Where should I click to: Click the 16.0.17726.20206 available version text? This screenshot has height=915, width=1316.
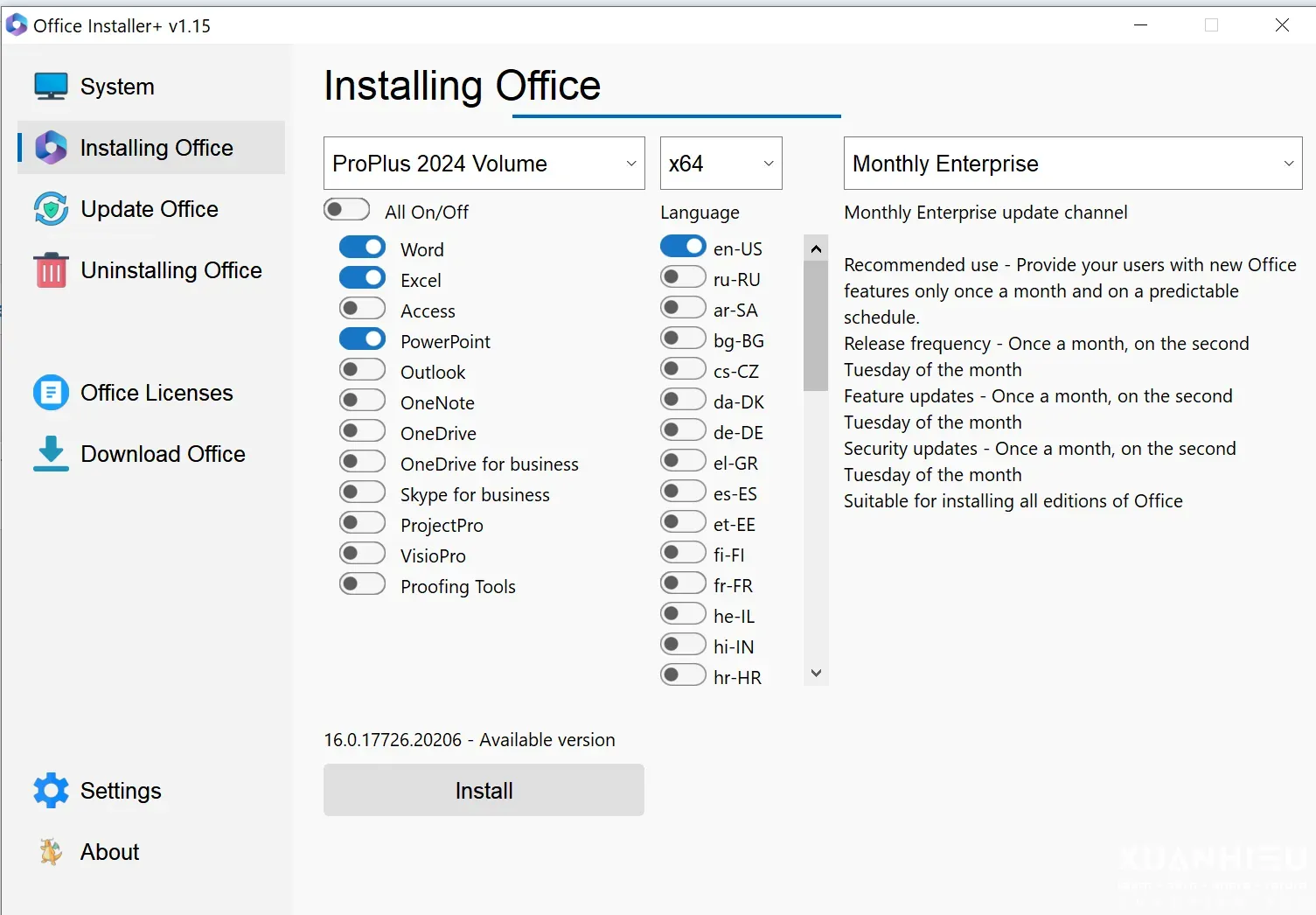point(470,740)
